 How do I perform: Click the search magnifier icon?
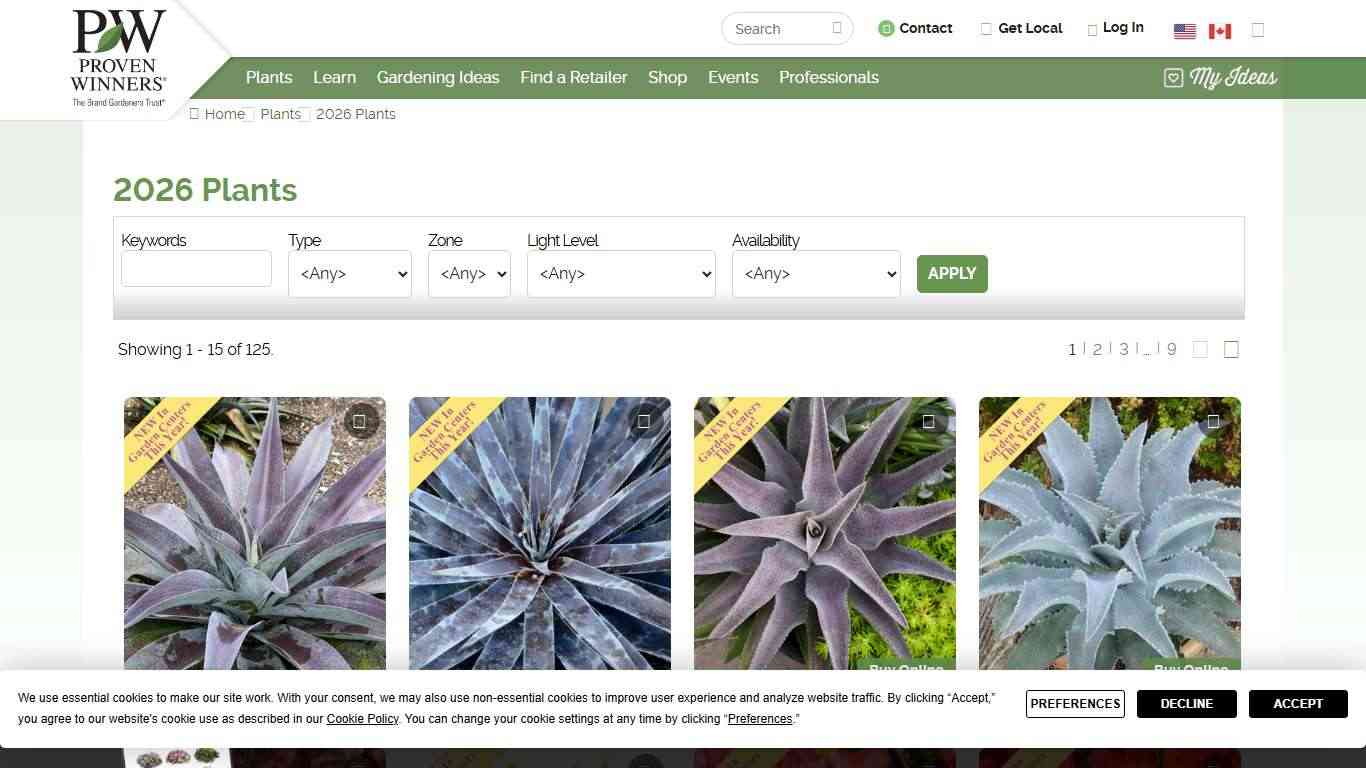click(837, 28)
